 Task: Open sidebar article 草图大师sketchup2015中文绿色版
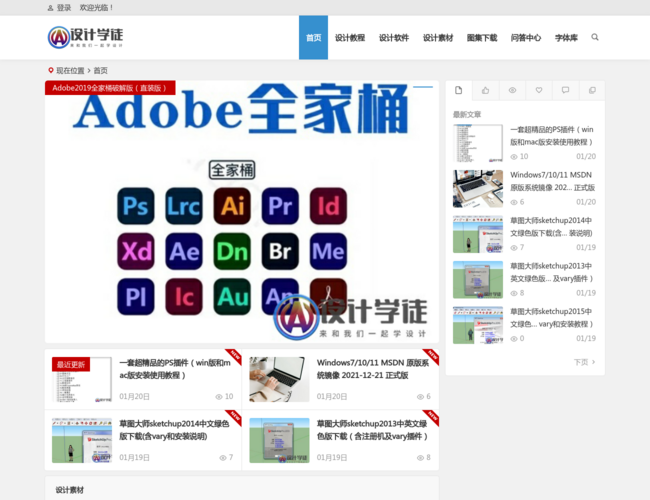[552, 318]
